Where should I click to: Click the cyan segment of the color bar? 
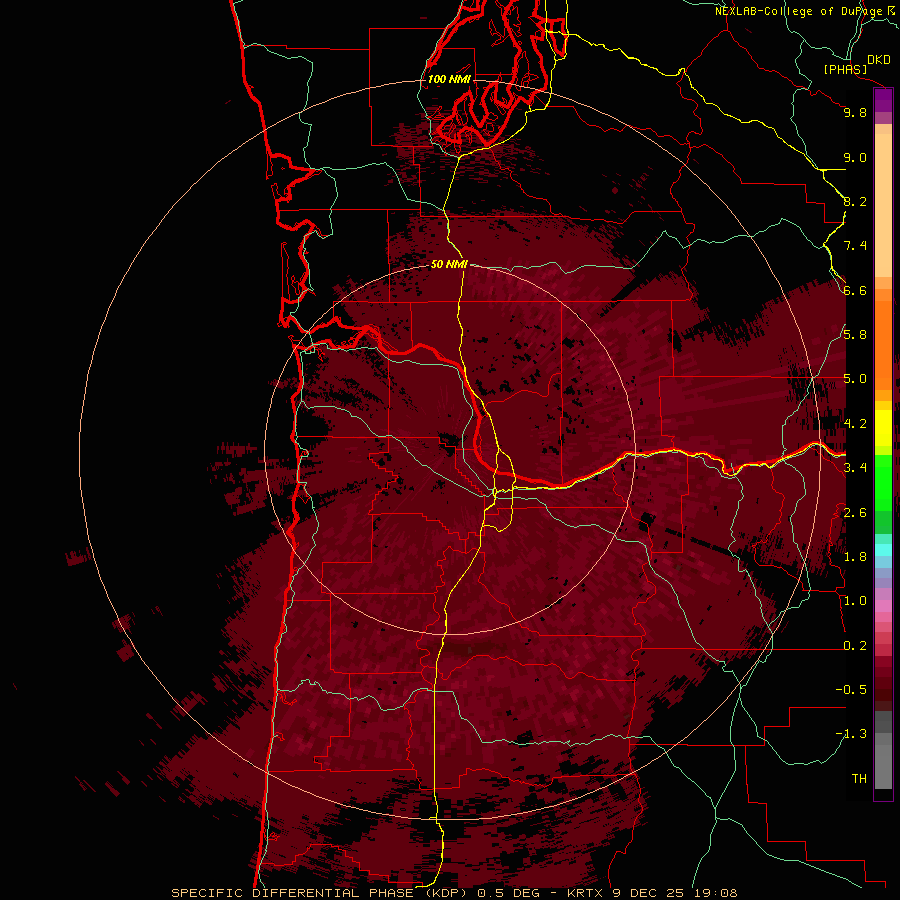[883, 549]
